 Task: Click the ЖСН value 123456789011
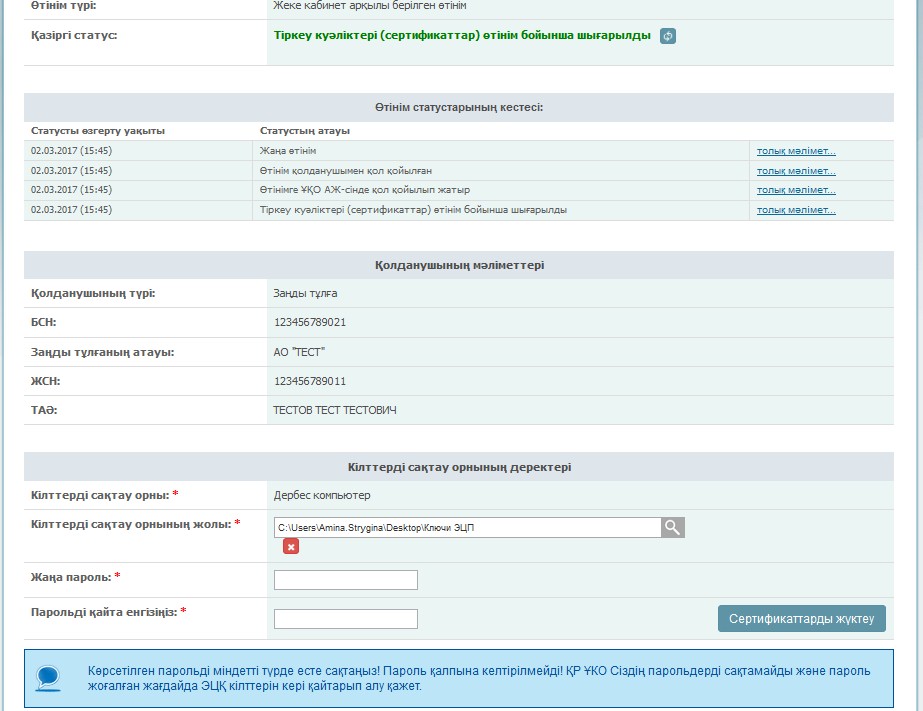tap(310, 381)
